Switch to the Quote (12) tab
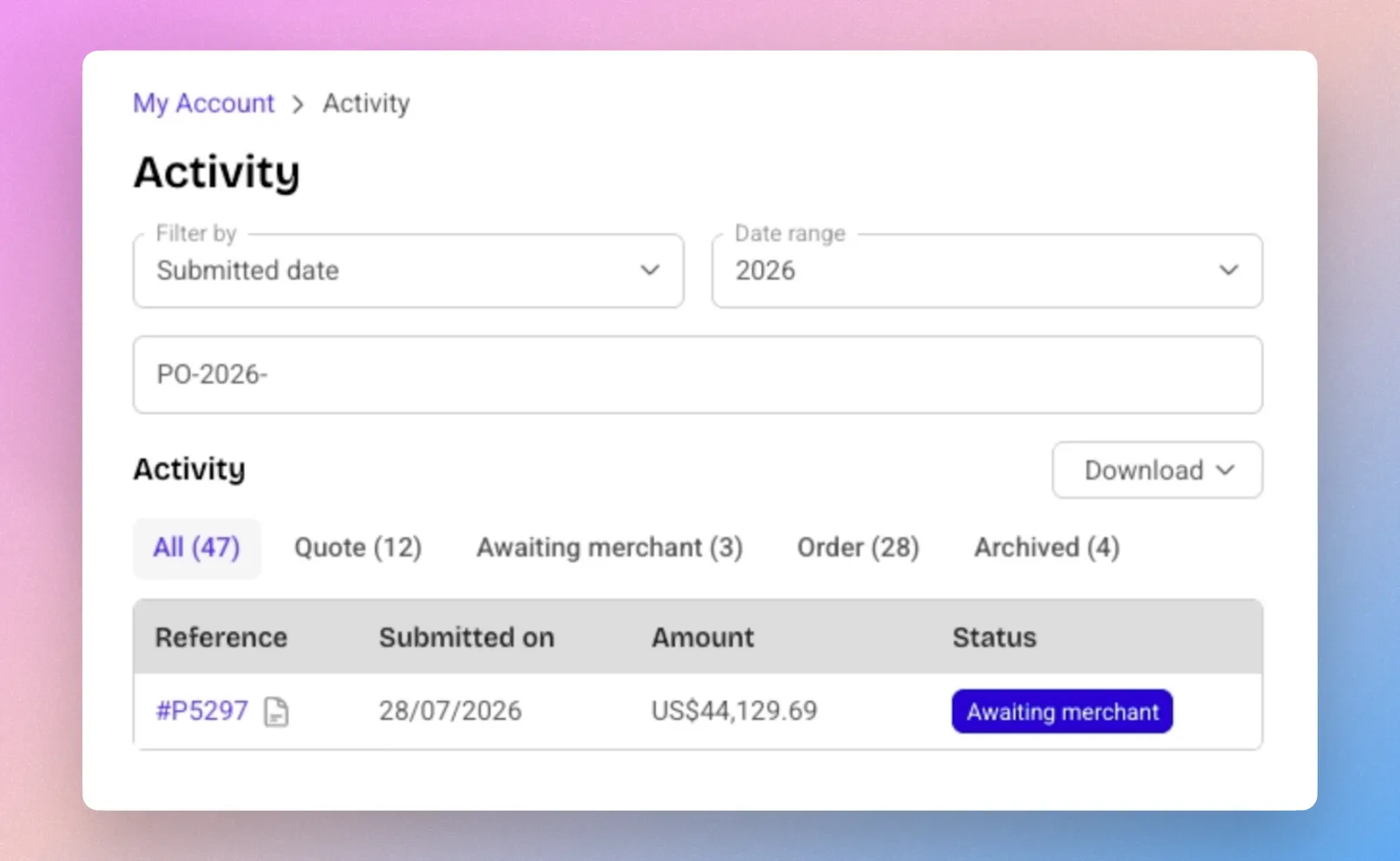This screenshot has width=1400, height=861. [x=358, y=547]
